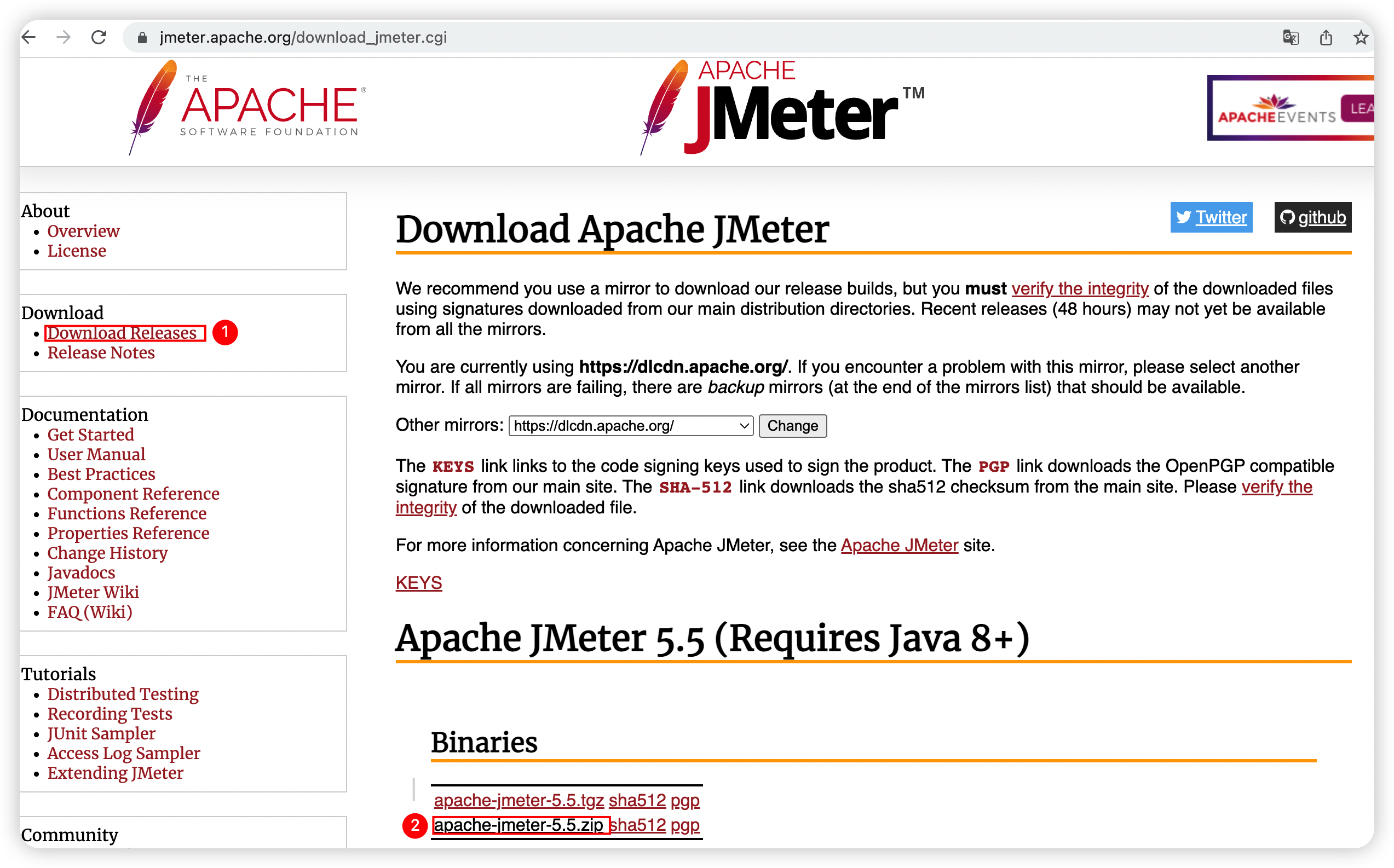Click the KEYS link
Viewport: 1394px width, 868px height.
tap(418, 583)
